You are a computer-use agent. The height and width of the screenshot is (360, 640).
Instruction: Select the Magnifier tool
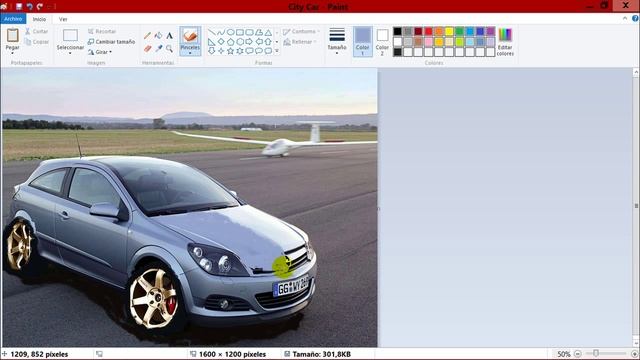coord(169,49)
